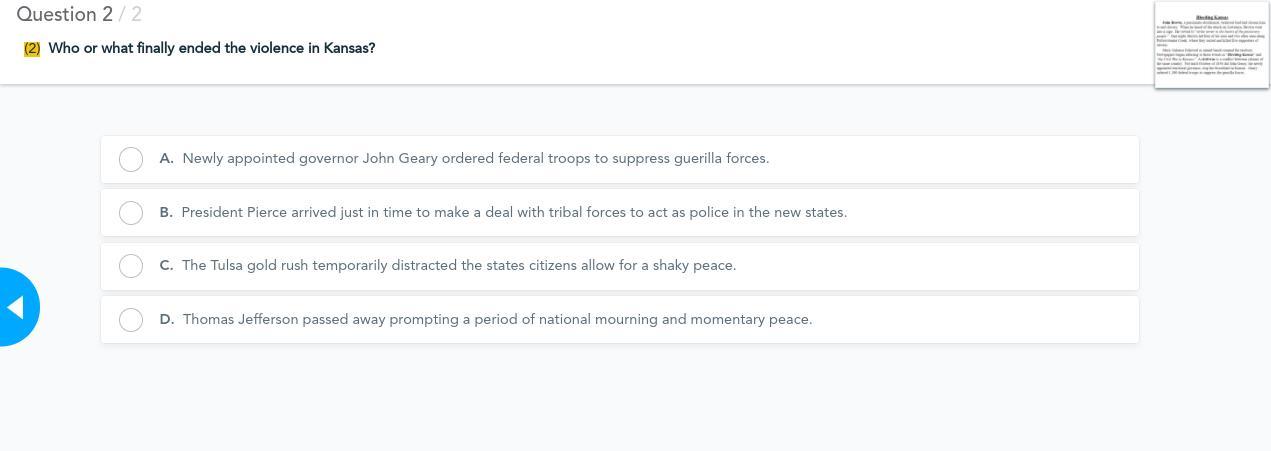Click the Question 2 heading
The height and width of the screenshot is (451, 1271).
(64, 14)
